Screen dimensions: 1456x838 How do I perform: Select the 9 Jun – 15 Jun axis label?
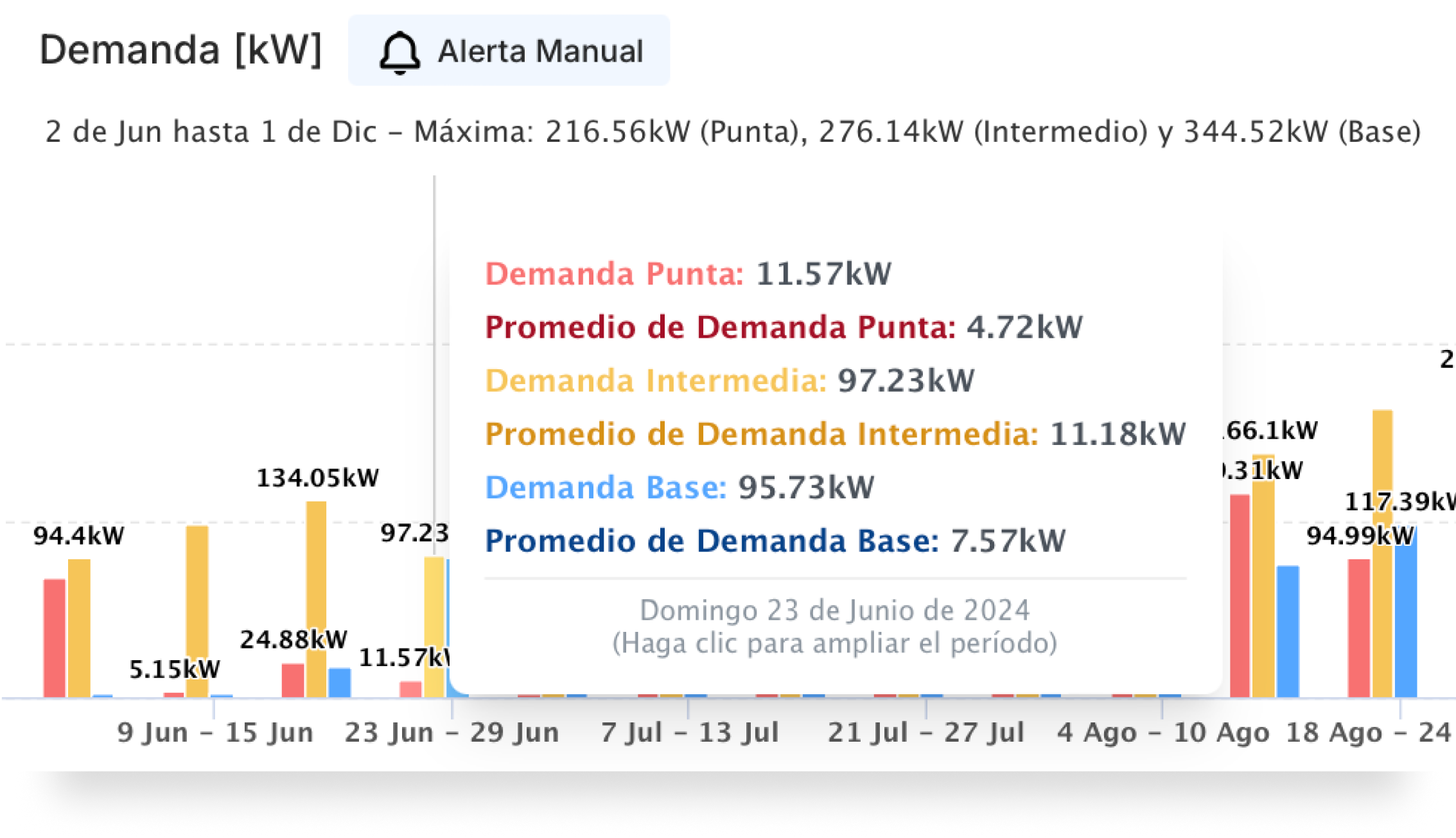(x=215, y=733)
